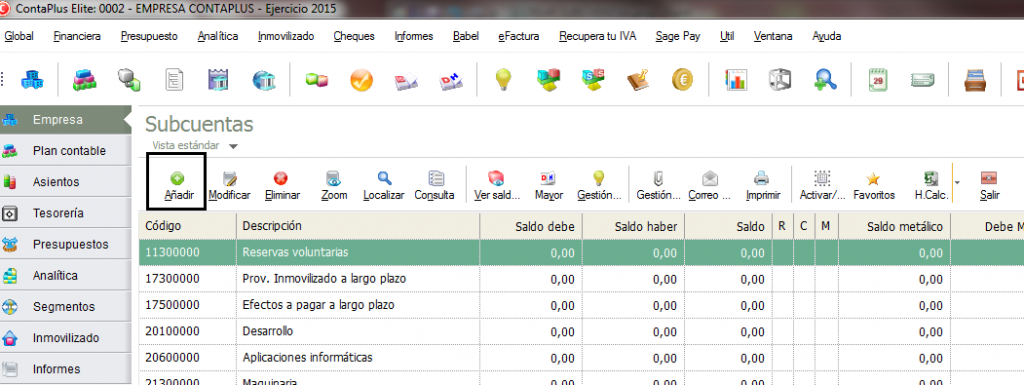Viewport: 1024px width, 385px height.
Task: Click Localizar to search subcuentas
Action: click(384, 185)
